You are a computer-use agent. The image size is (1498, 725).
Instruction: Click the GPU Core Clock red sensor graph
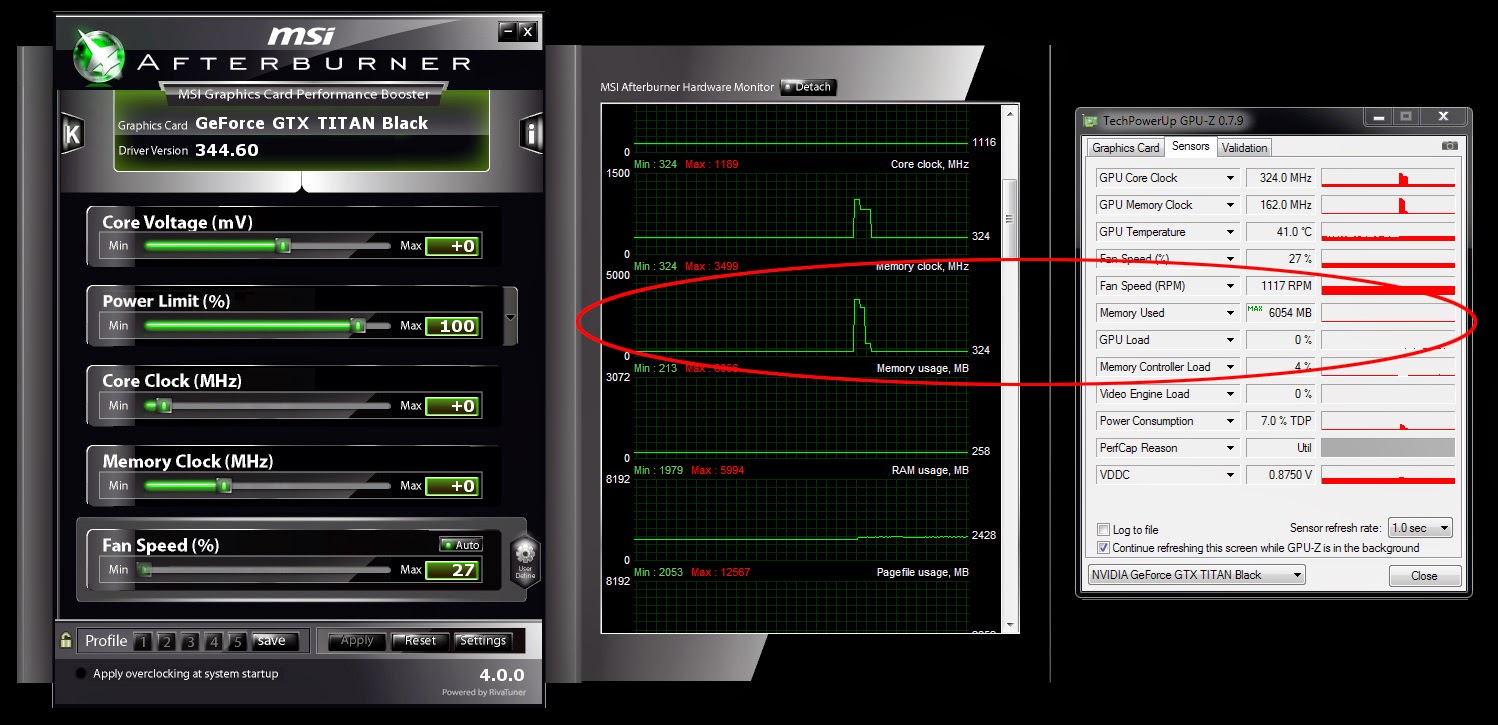[1388, 178]
